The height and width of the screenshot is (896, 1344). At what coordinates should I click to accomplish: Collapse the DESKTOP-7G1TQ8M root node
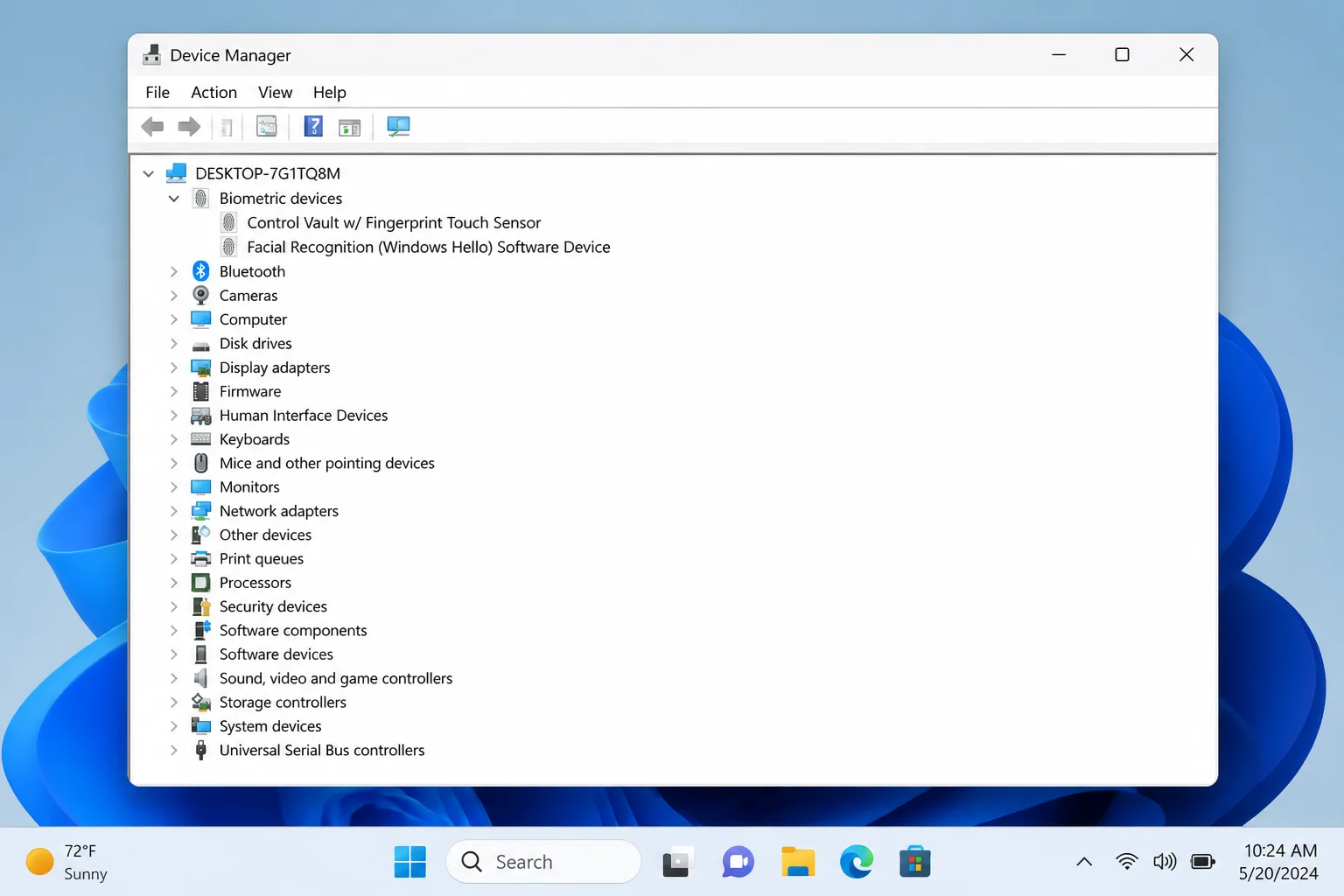pos(149,173)
